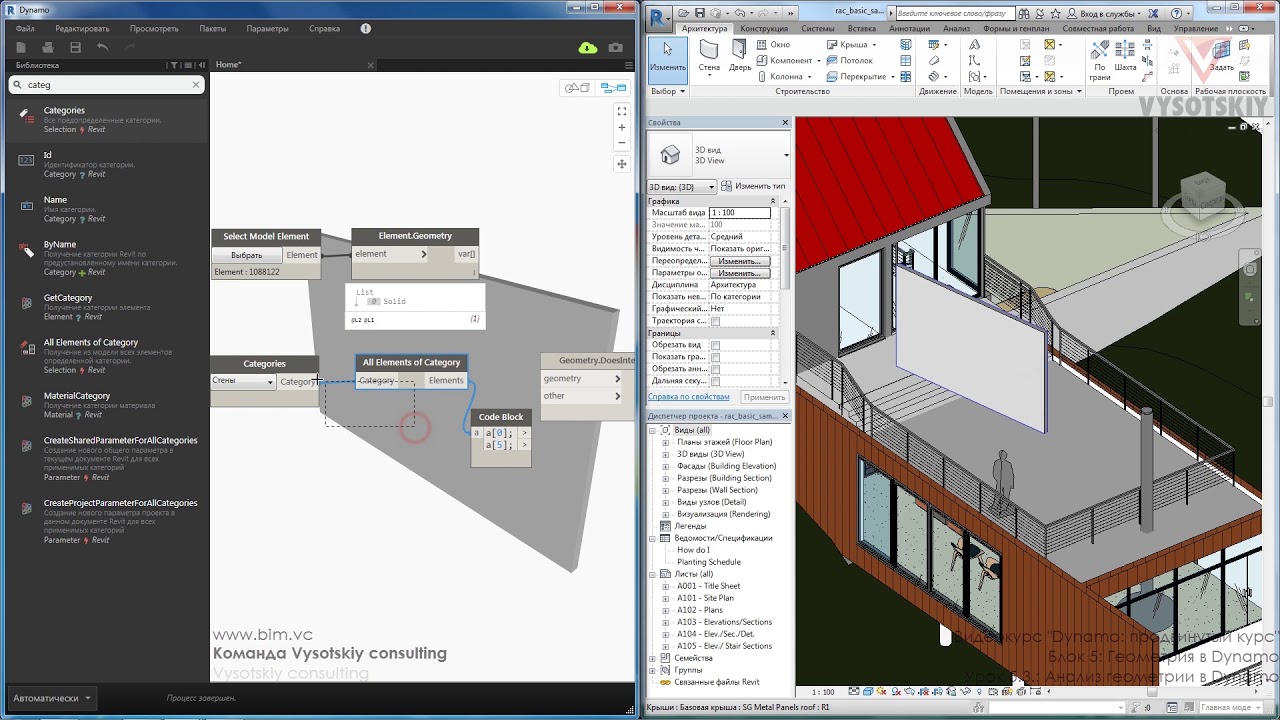Viewport: 1280px width, 720px height.
Task: Expand Планы этажей (Floor Plan) tree node
Action: [x=666, y=442]
